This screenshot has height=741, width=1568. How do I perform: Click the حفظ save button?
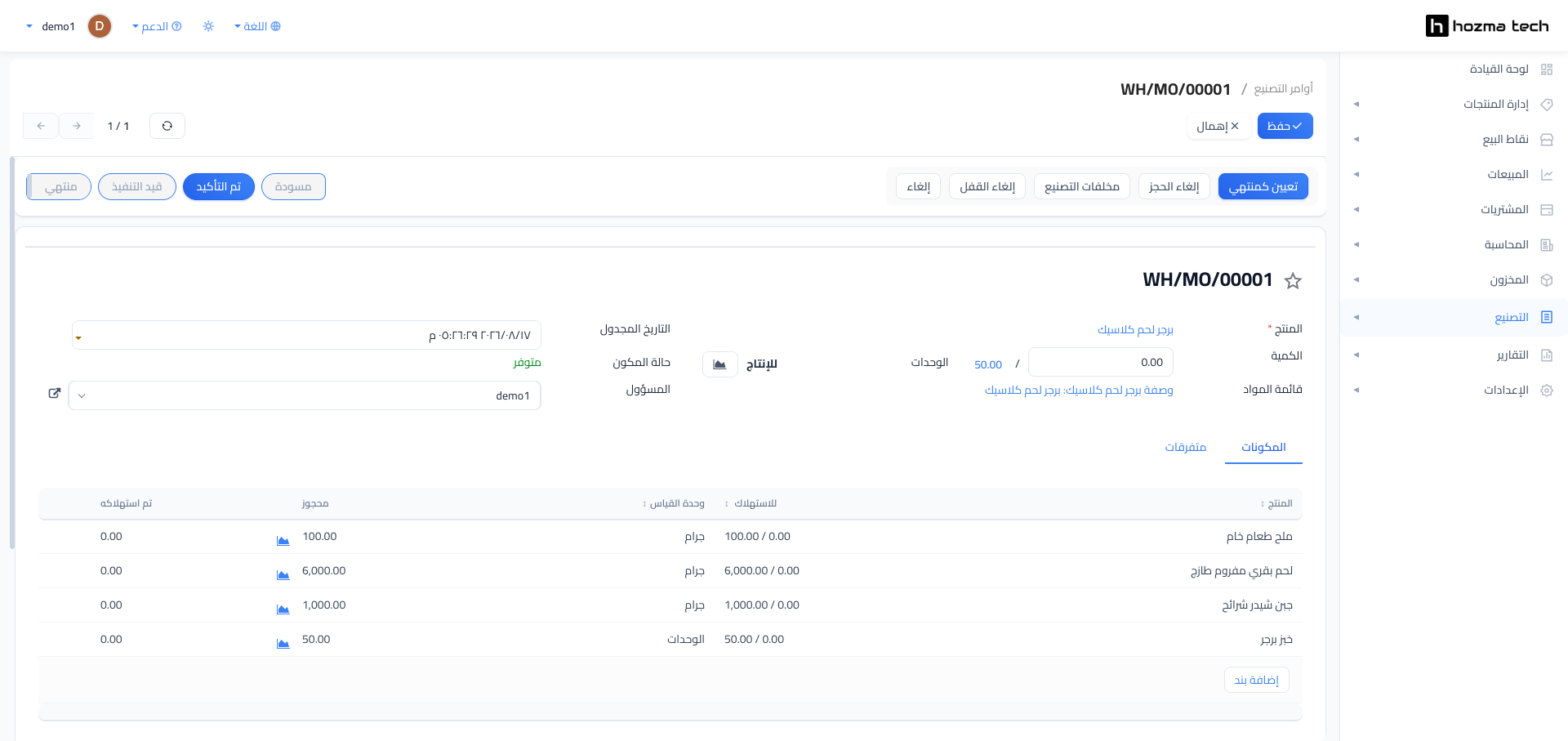pyautogui.click(x=1285, y=126)
